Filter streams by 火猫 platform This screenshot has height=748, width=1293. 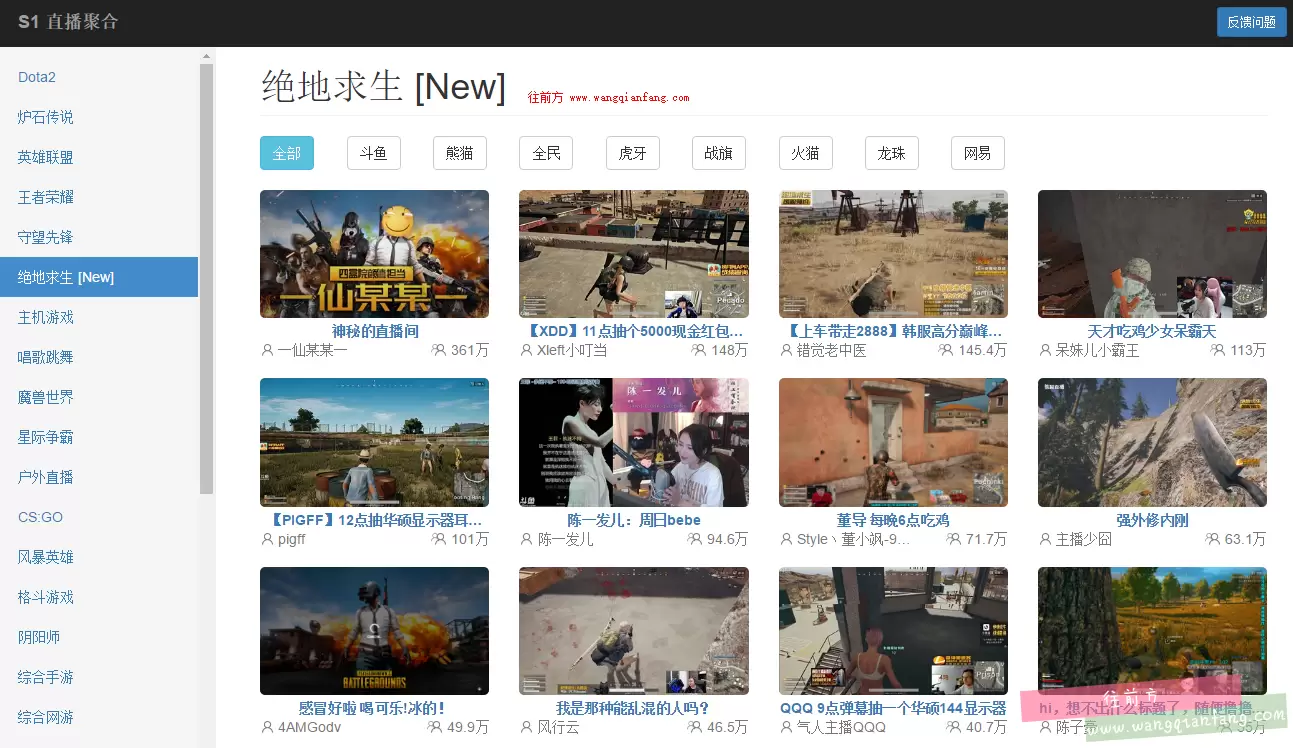[x=806, y=153]
